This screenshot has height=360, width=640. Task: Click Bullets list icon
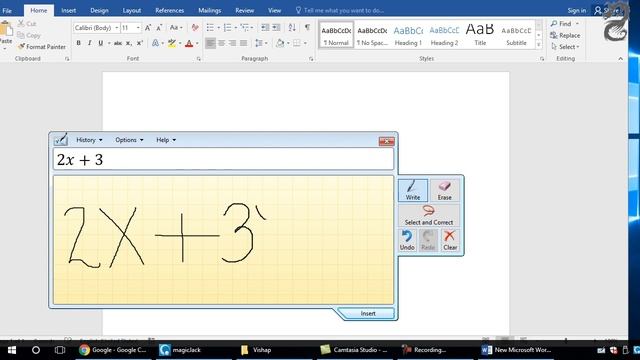[210, 27]
